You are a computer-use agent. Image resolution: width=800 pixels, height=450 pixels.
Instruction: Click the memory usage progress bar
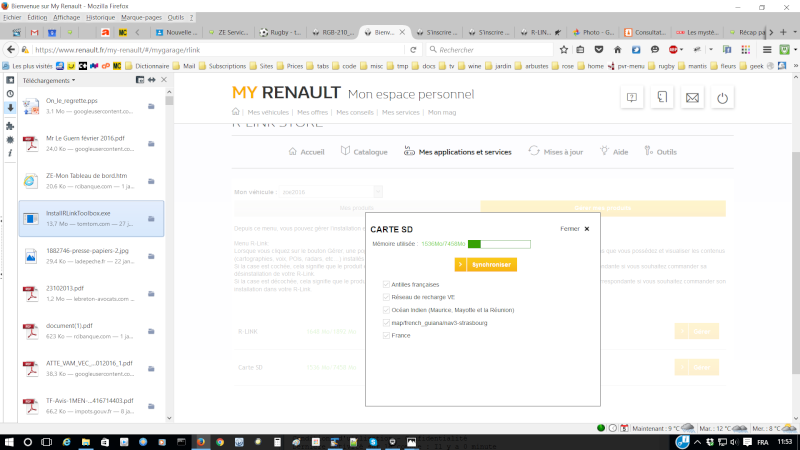coord(499,244)
